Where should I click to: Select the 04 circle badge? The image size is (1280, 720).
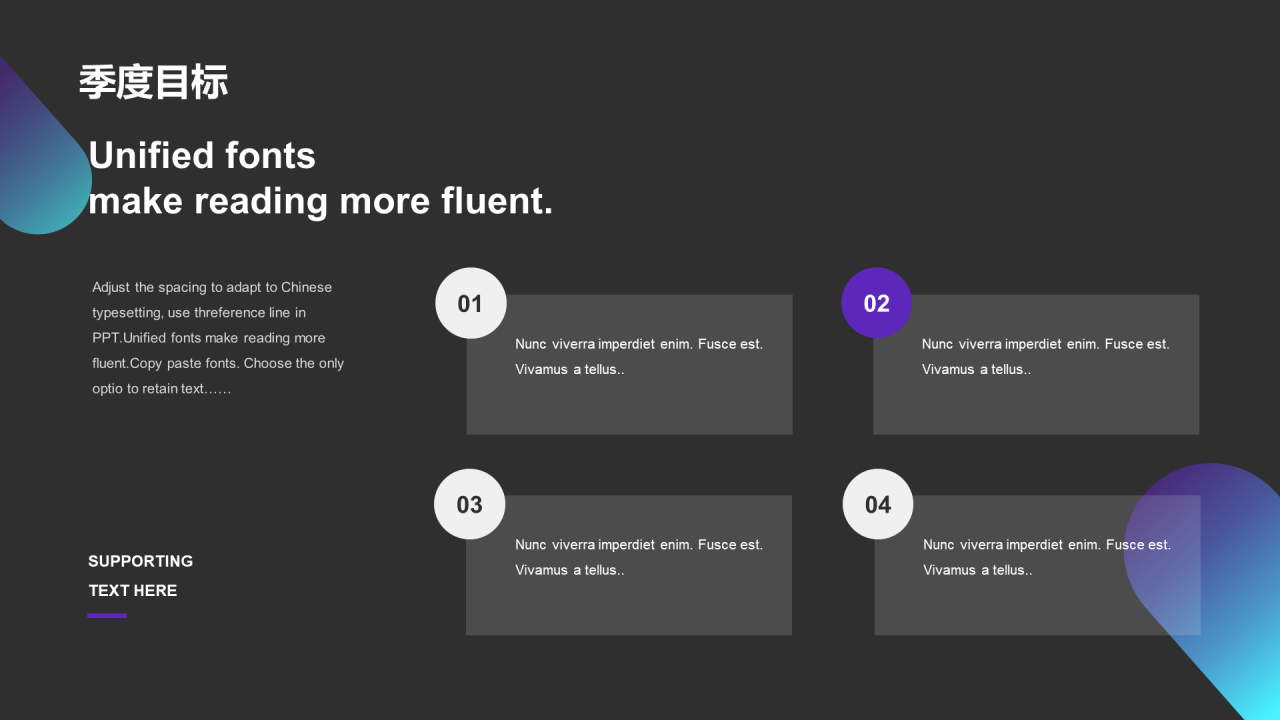pos(878,504)
